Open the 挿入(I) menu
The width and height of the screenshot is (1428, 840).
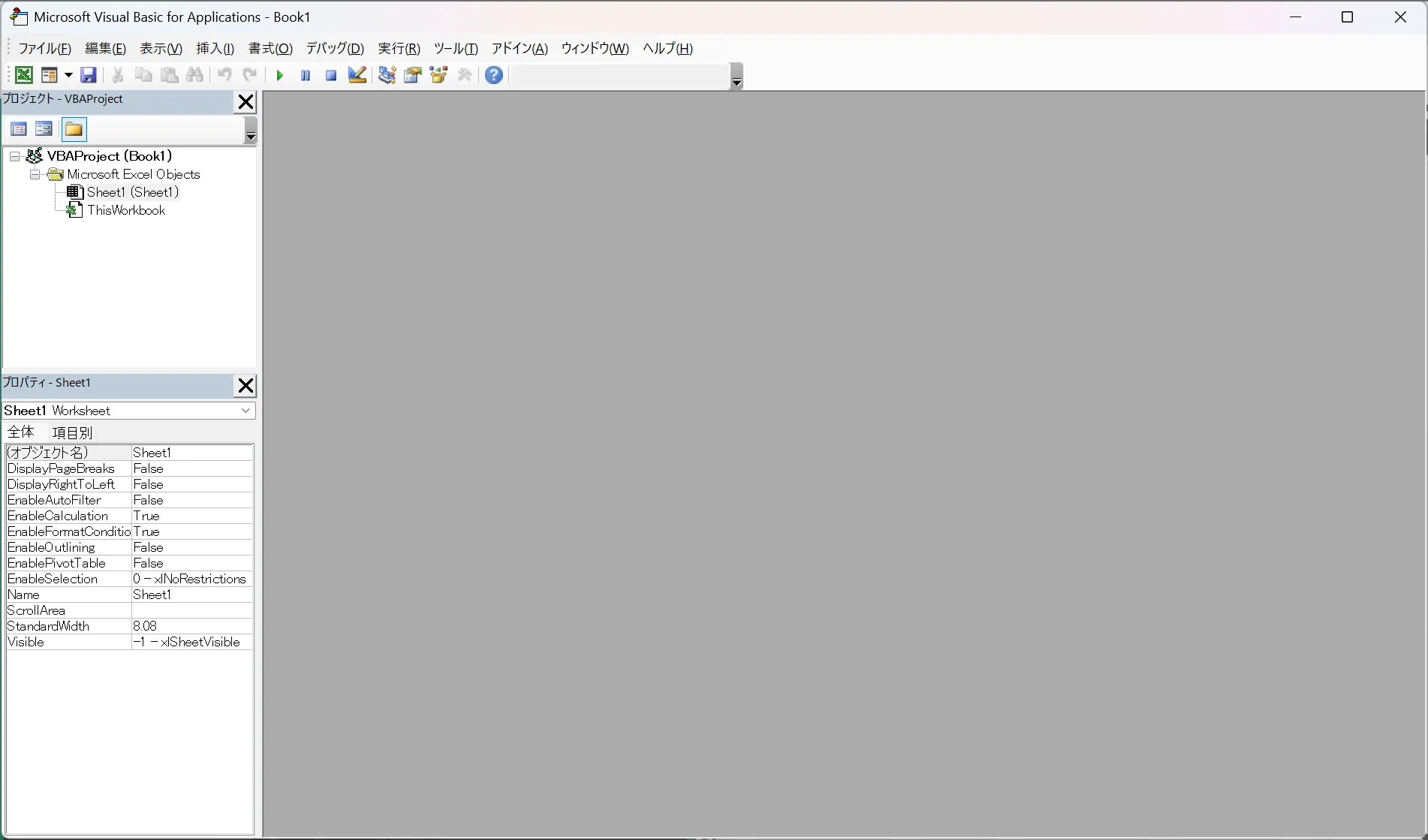(x=215, y=49)
